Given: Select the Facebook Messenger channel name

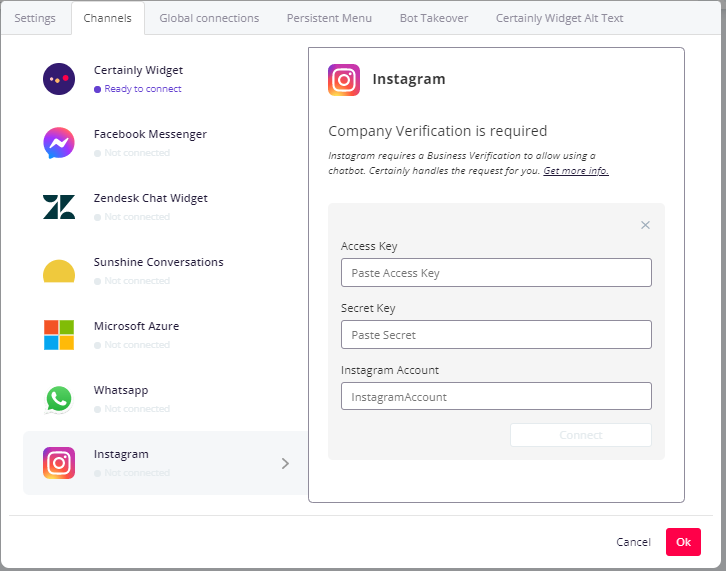Looking at the screenshot, I should tap(150, 134).
